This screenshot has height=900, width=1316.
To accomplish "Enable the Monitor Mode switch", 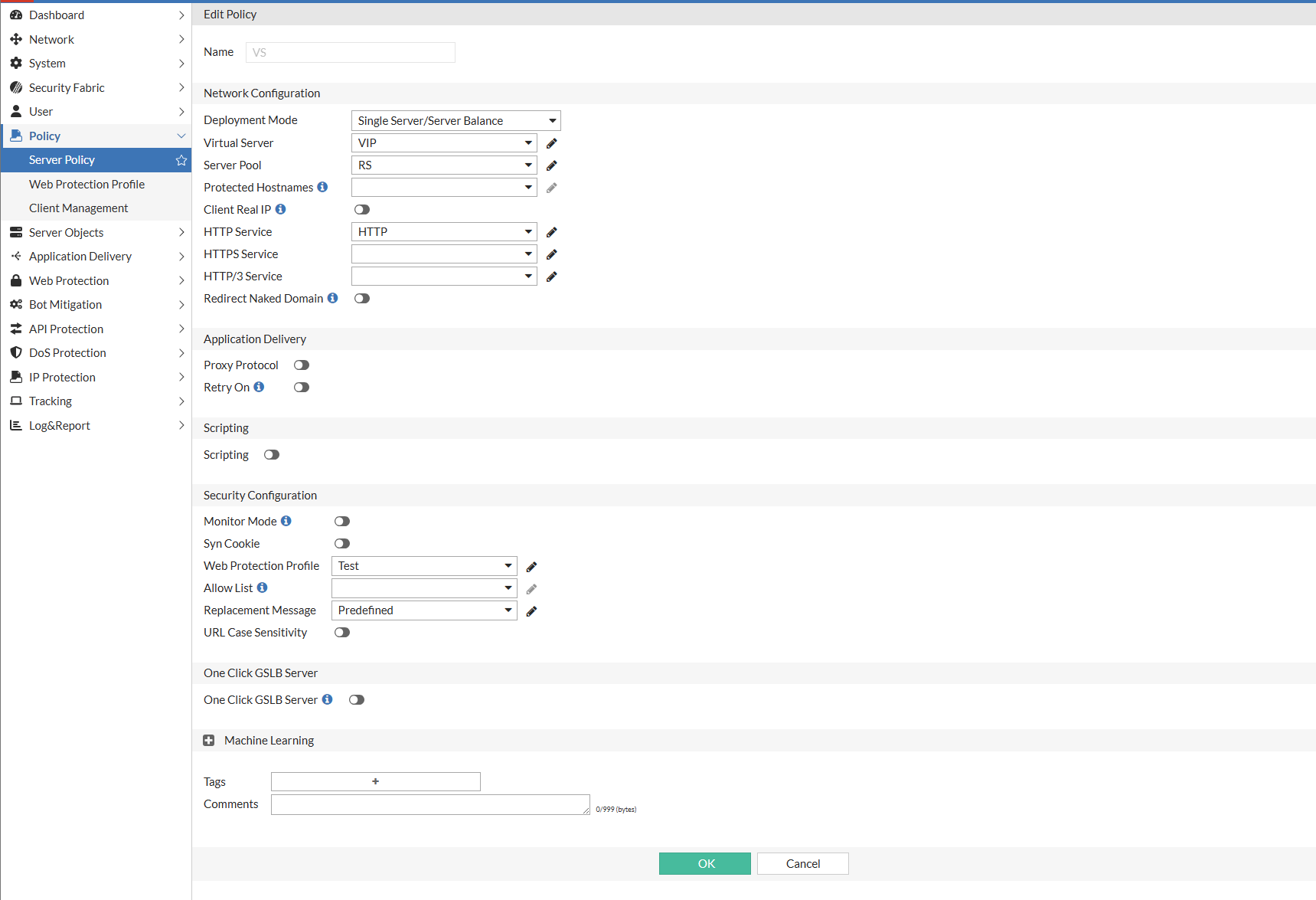I will tap(342, 522).
